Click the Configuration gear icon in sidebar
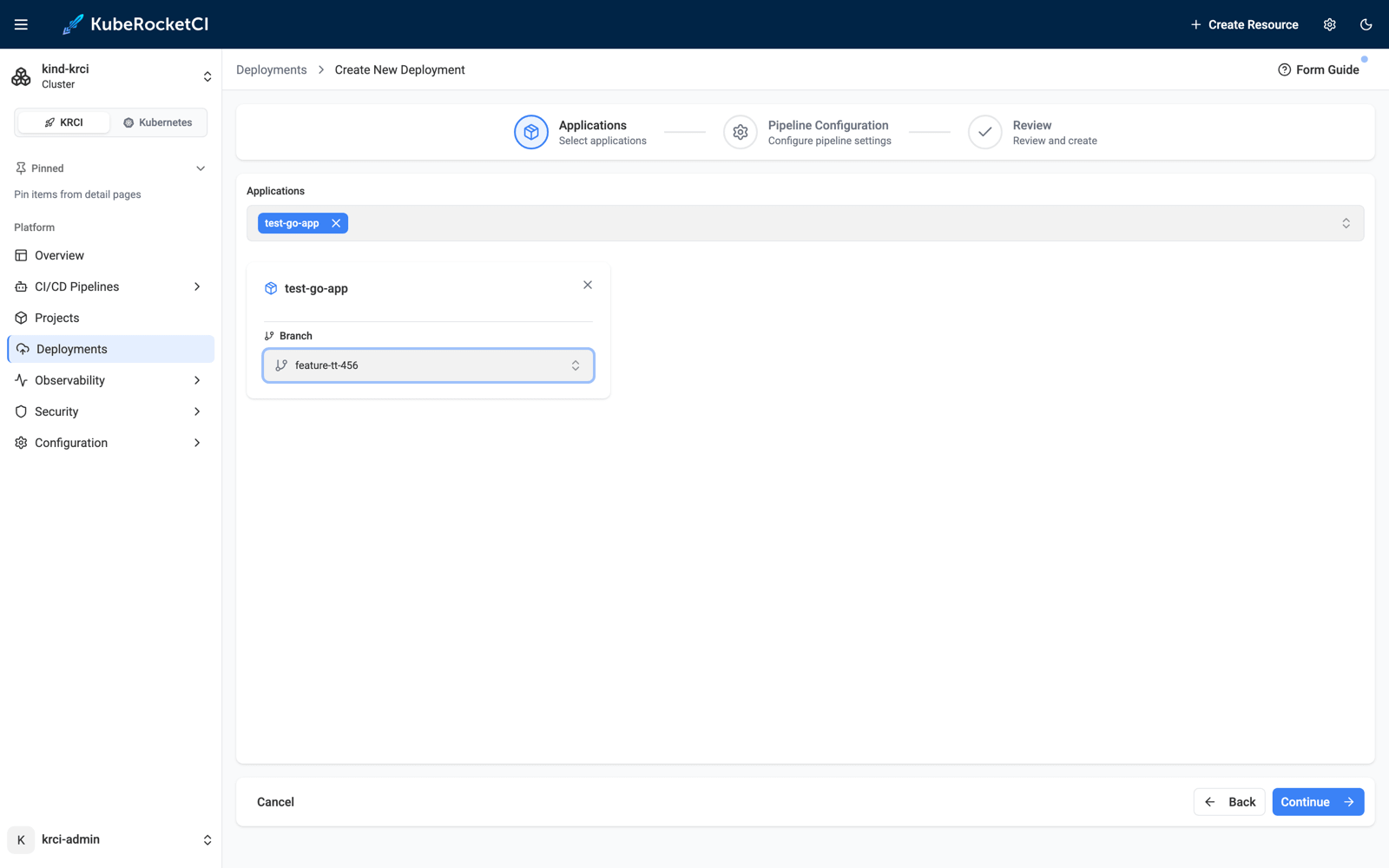 click(x=21, y=443)
